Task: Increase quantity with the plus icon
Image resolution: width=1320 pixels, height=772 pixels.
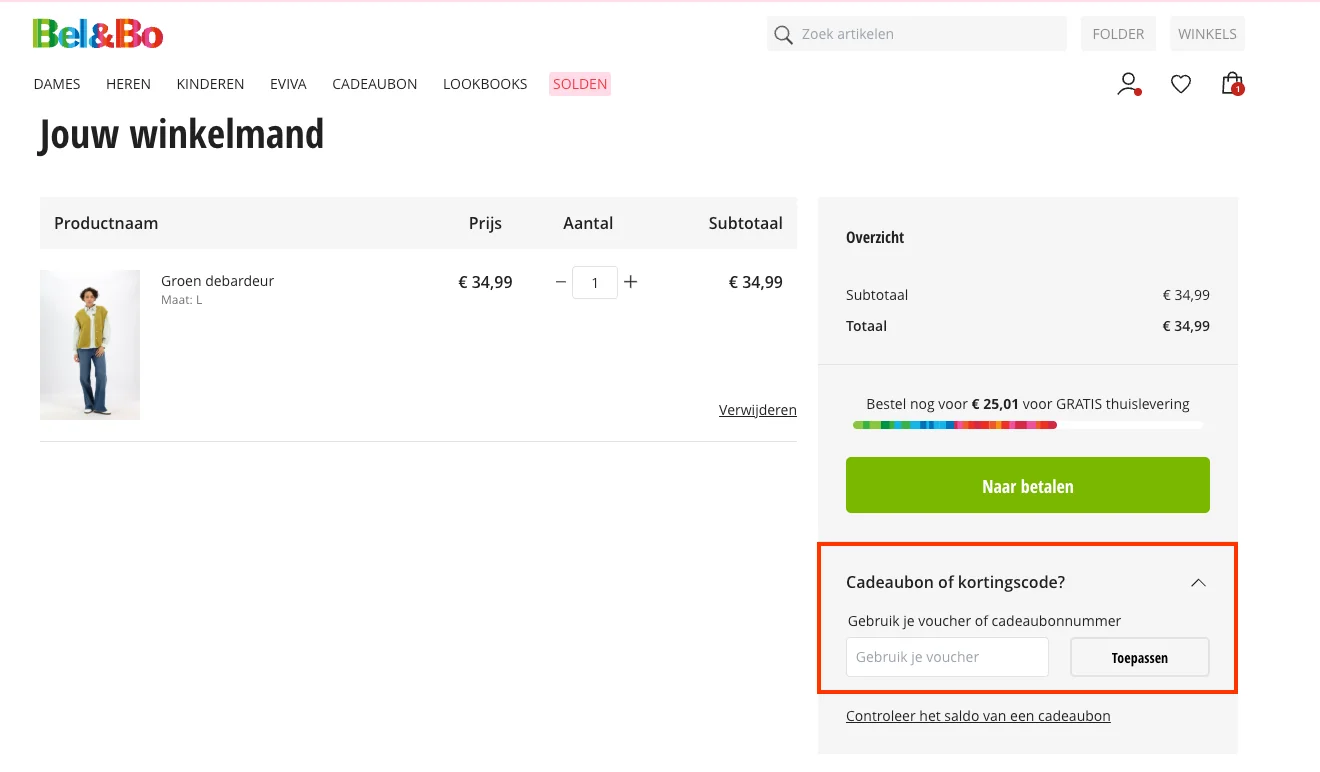Action: point(631,282)
